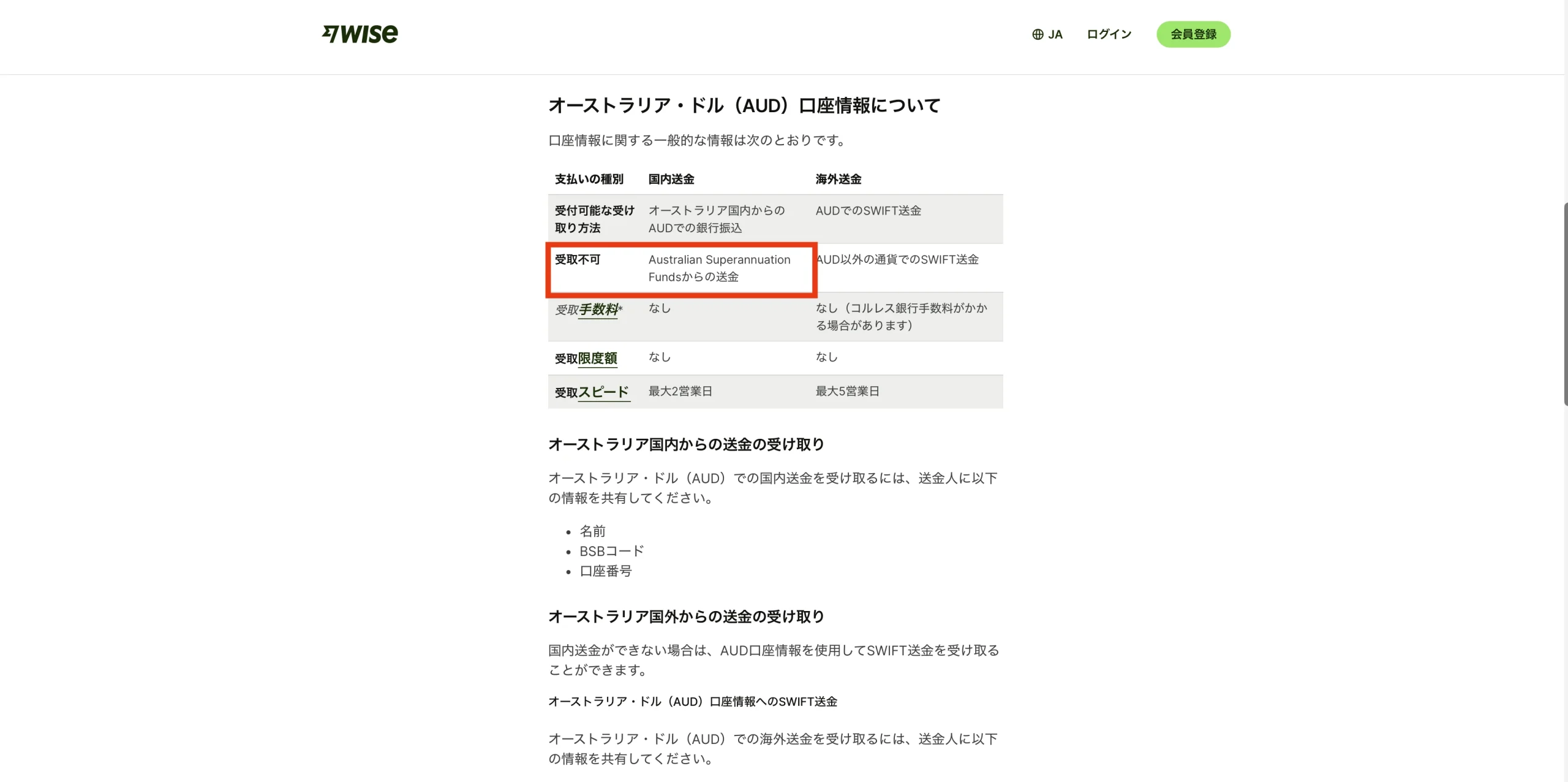Click the 支払いの種別 column header
The image size is (1568, 782).
pos(589,179)
